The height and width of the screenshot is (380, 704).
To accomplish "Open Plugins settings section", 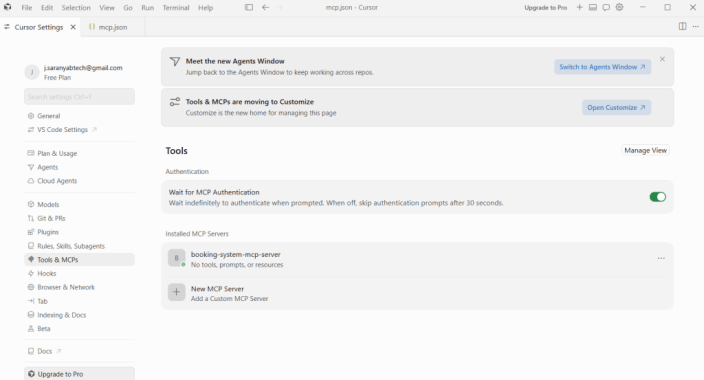I will coord(48,232).
